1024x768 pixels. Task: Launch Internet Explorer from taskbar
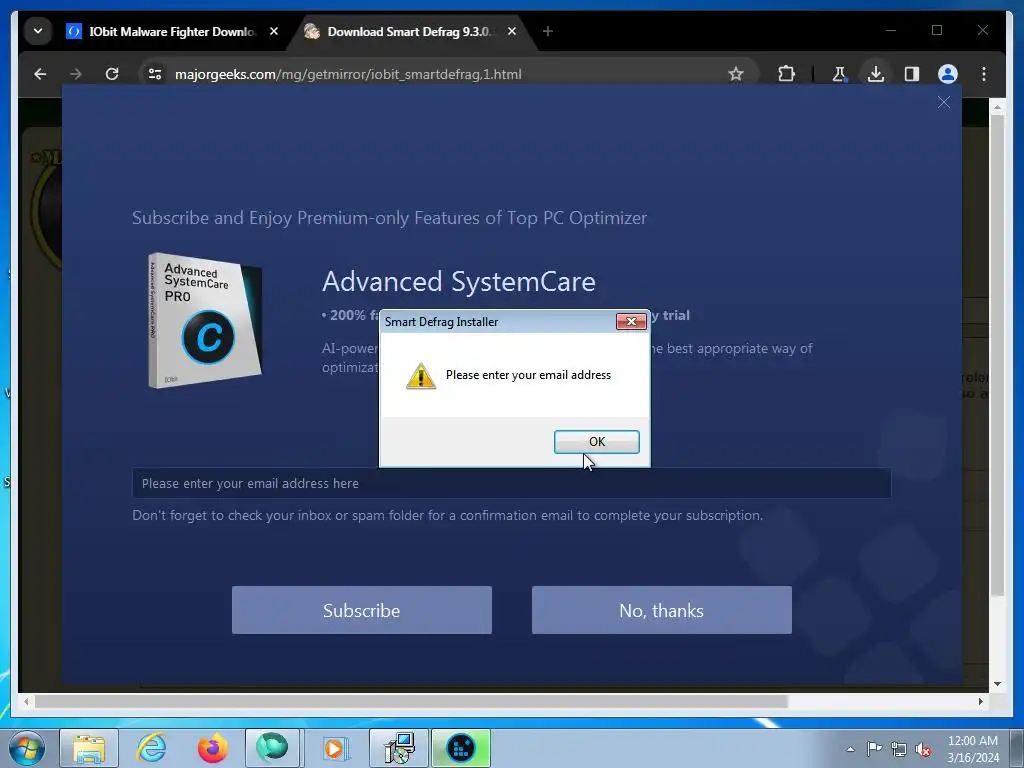(151, 748)
